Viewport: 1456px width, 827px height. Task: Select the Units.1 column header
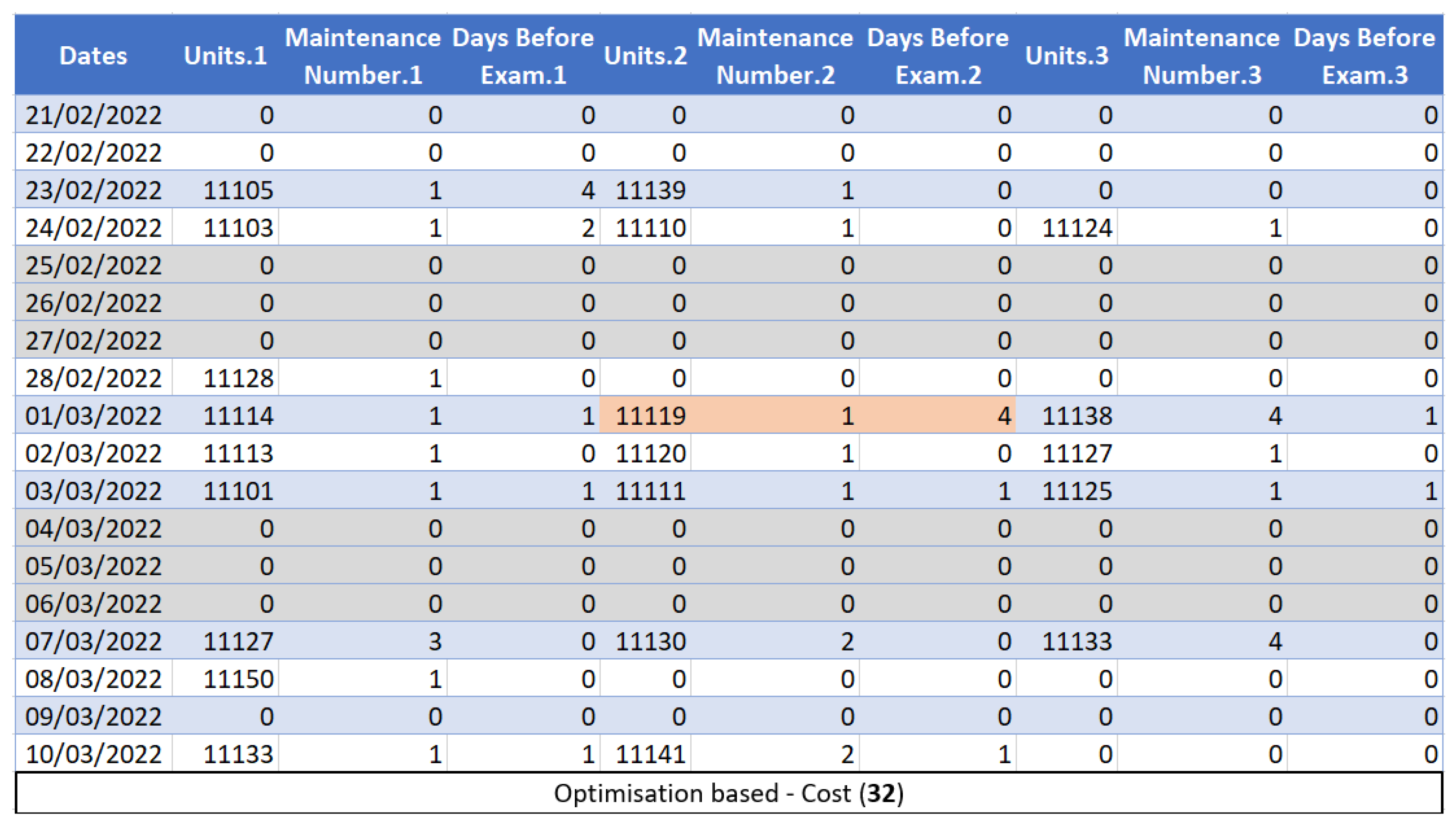(x=225, y=56)
